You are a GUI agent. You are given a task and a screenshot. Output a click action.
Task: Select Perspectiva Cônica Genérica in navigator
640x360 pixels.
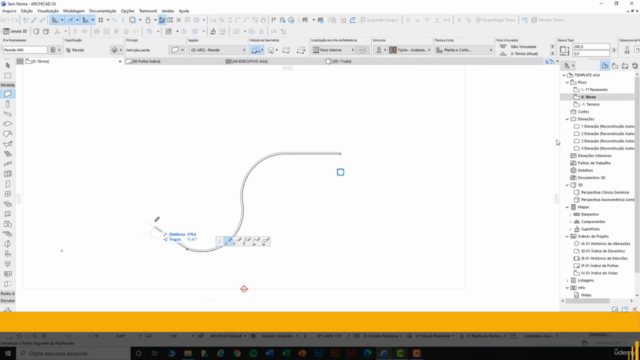point(604,193)
